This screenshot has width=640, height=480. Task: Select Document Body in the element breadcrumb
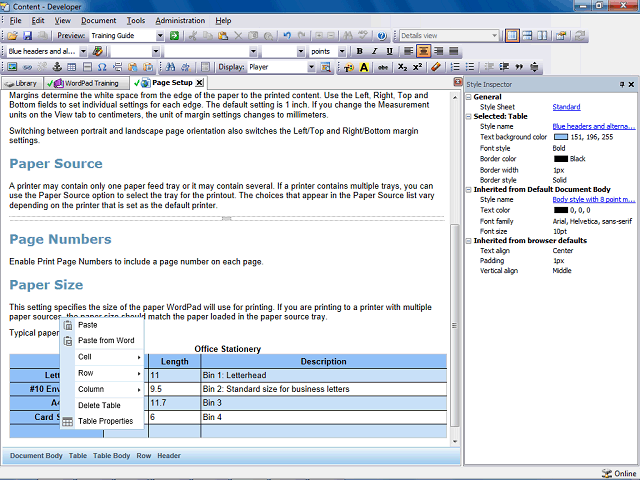click(x=36, y=456)
